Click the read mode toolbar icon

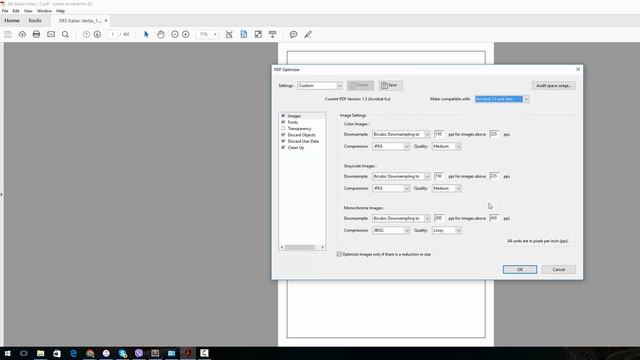pyautogui.click(x=272, y=35)
